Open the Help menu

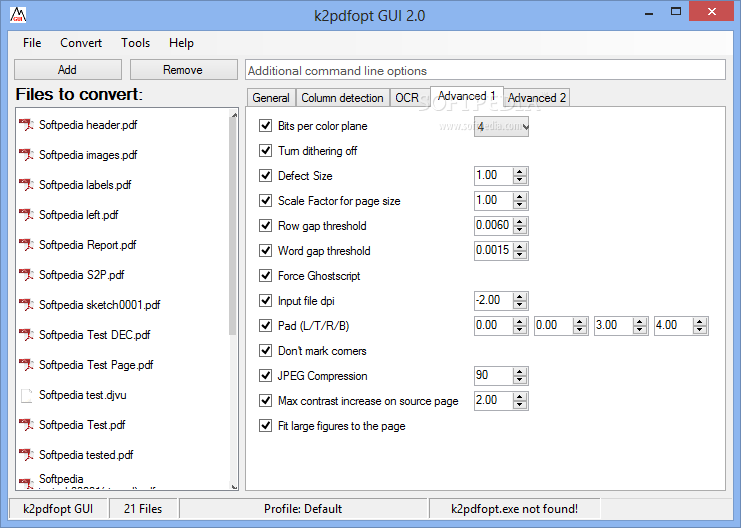181,43
